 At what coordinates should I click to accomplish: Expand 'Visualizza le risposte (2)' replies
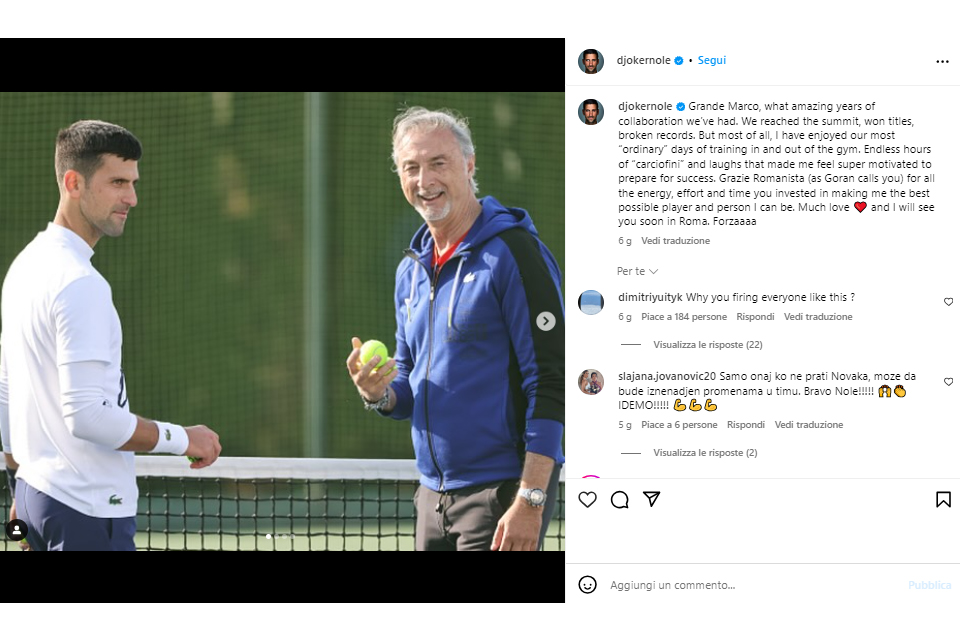[705, 453]
